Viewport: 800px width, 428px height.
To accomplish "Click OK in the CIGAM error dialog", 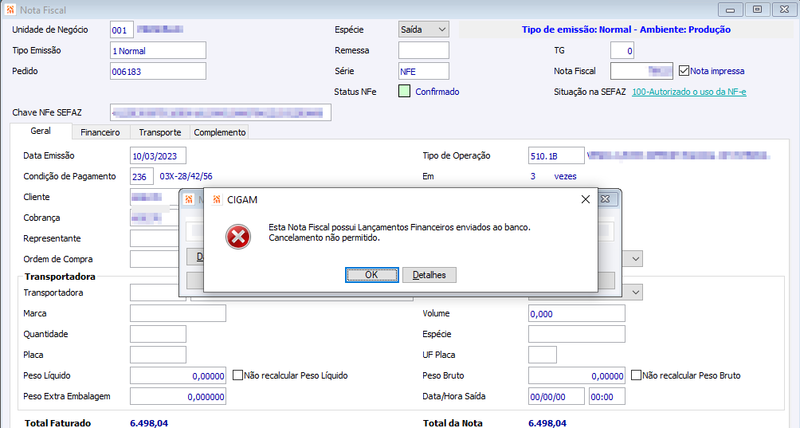I will click(371, 275).
